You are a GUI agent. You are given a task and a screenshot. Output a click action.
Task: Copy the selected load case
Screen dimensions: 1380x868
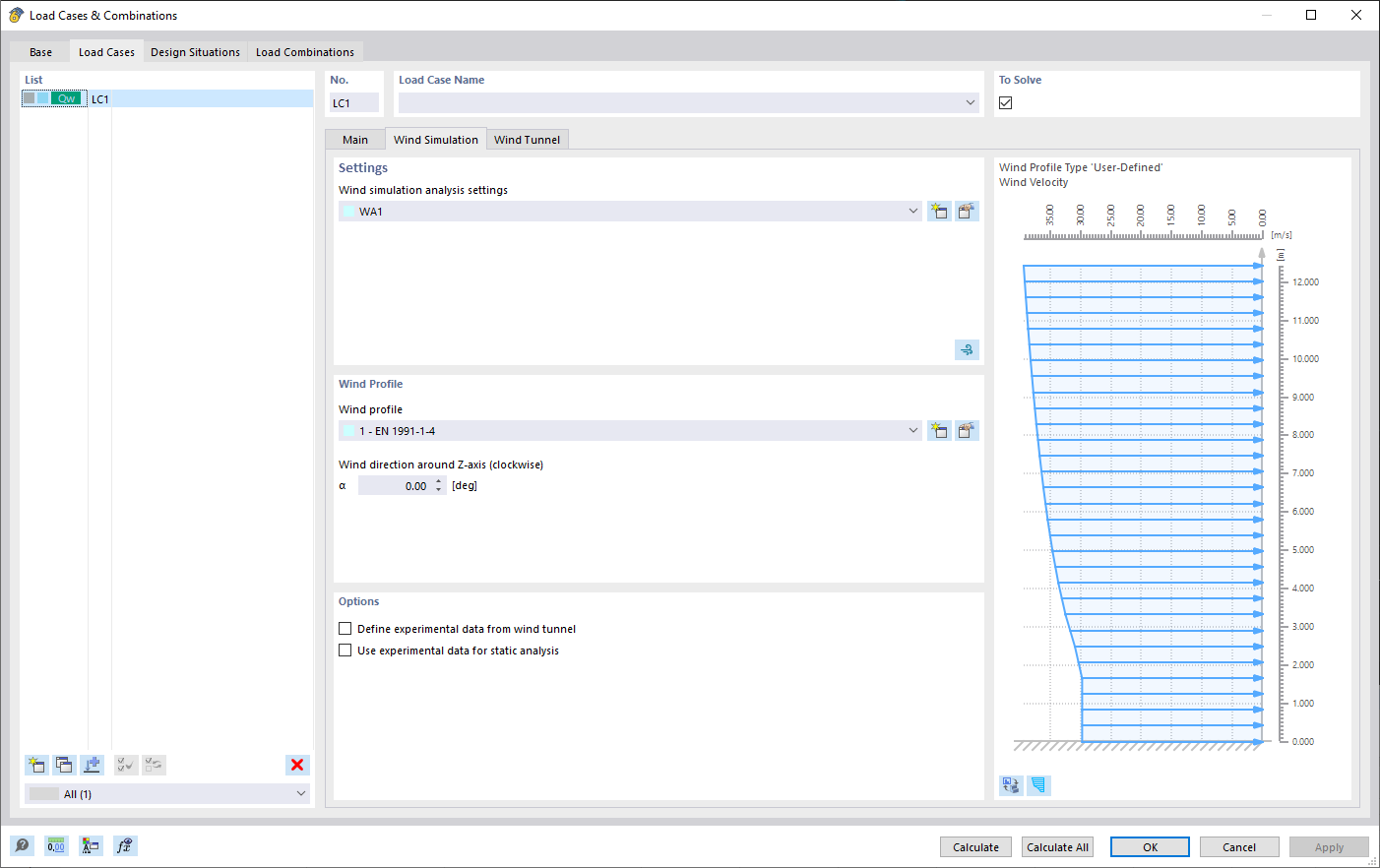(64, 765)
